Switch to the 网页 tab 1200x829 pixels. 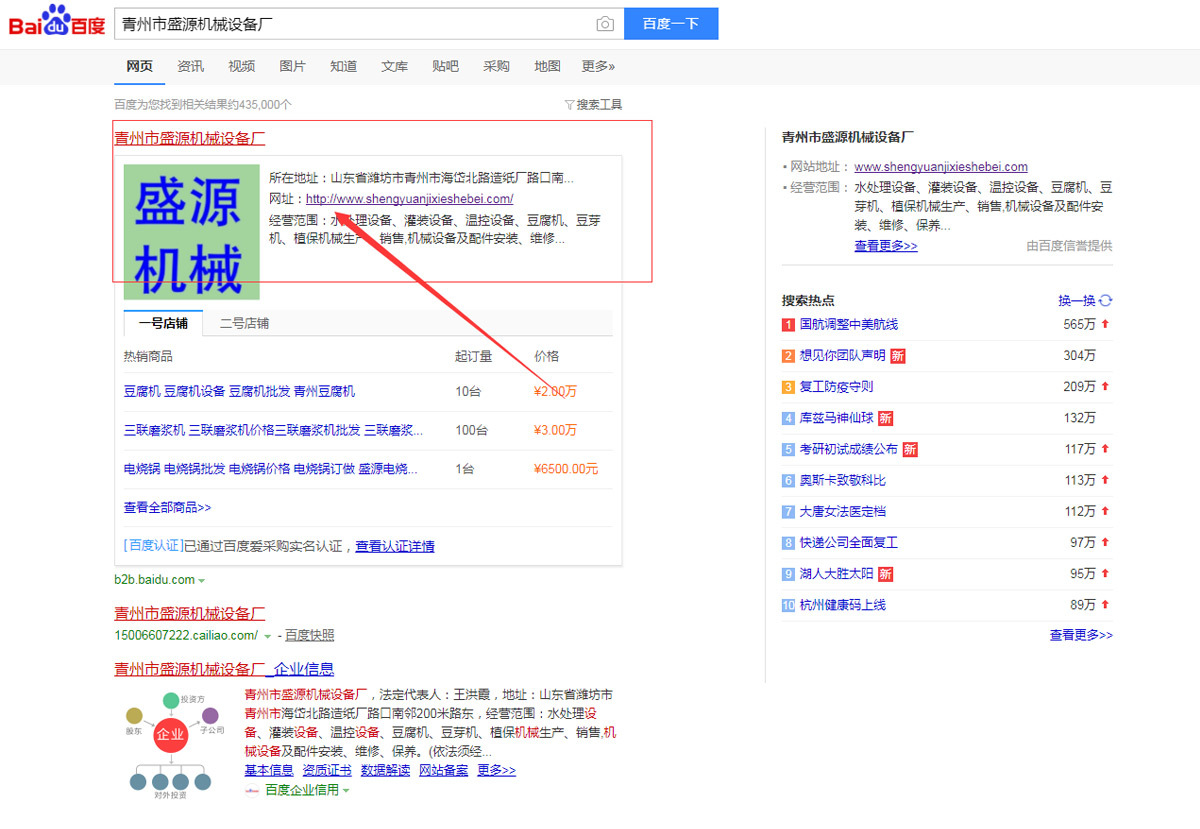coord(140,66)
